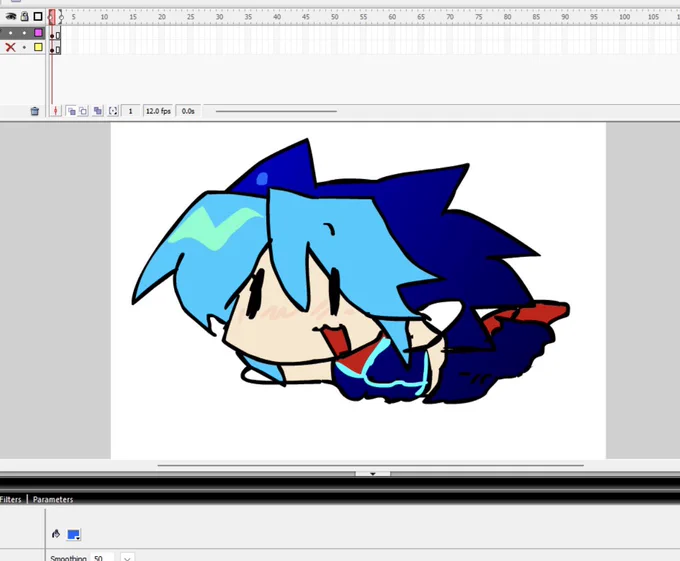
Task: Click the timeline horizontal scrollbar
Action: coord(276,111)
